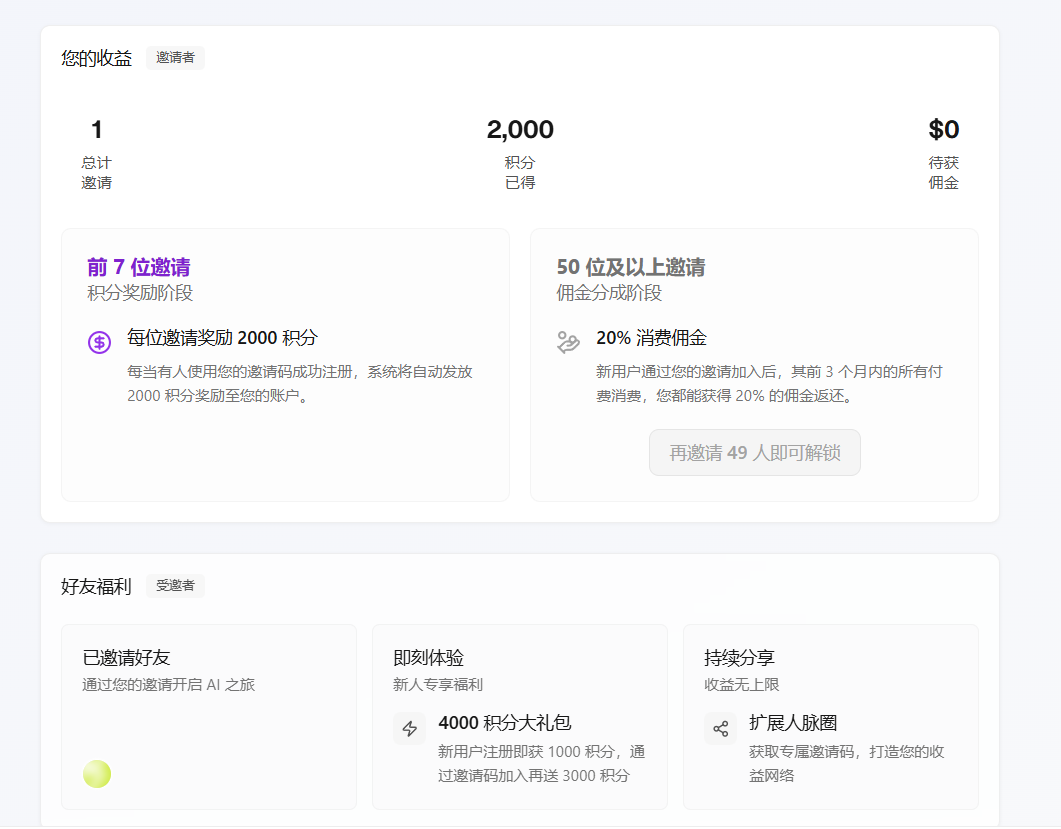
Task: Click the 50 位及以上邀请 heading
Action: (x=630, y=268)
